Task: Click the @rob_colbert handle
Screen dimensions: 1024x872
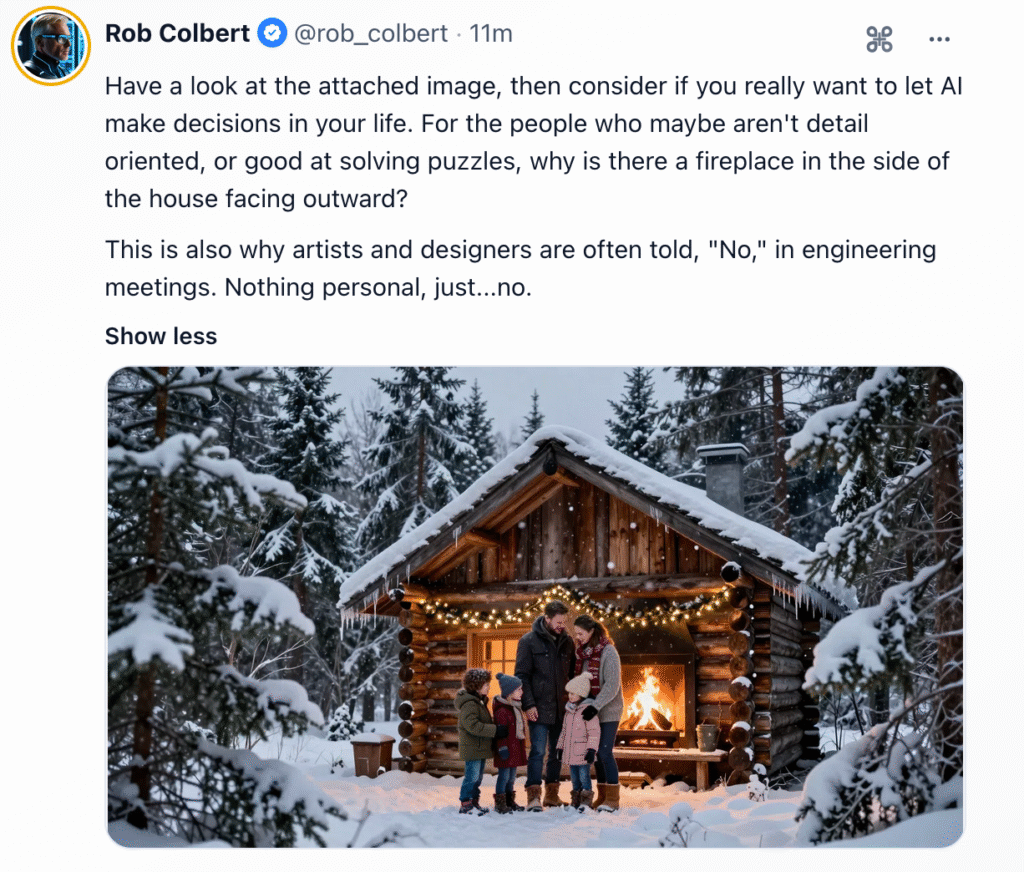Action: pos(371,34)
